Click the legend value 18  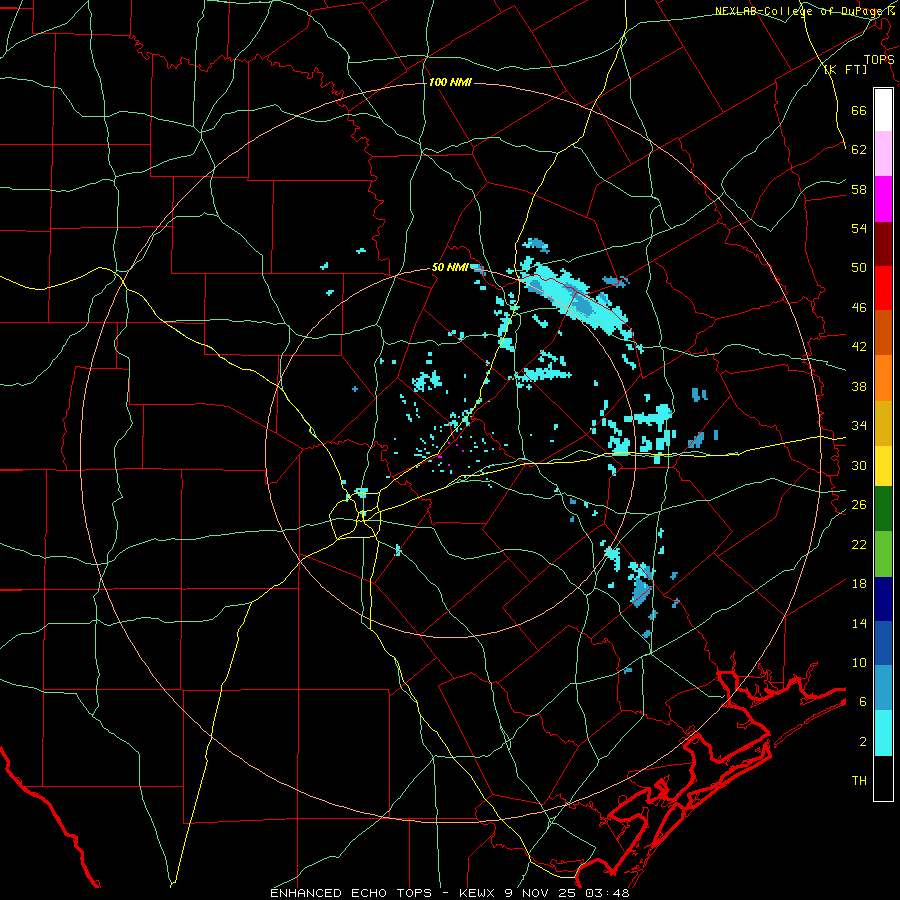[859, 584]
